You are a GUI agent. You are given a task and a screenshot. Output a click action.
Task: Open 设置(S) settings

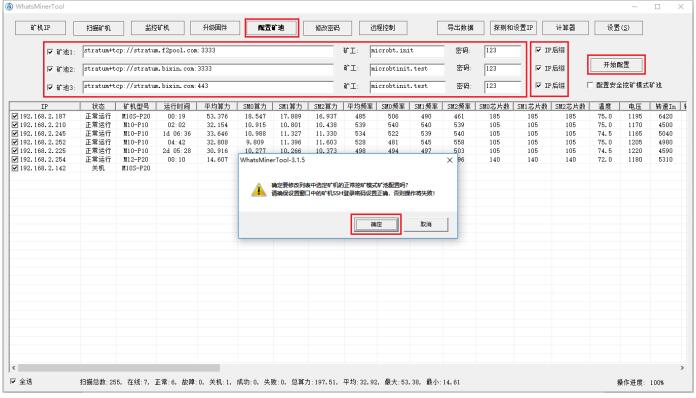pos(618,28)
